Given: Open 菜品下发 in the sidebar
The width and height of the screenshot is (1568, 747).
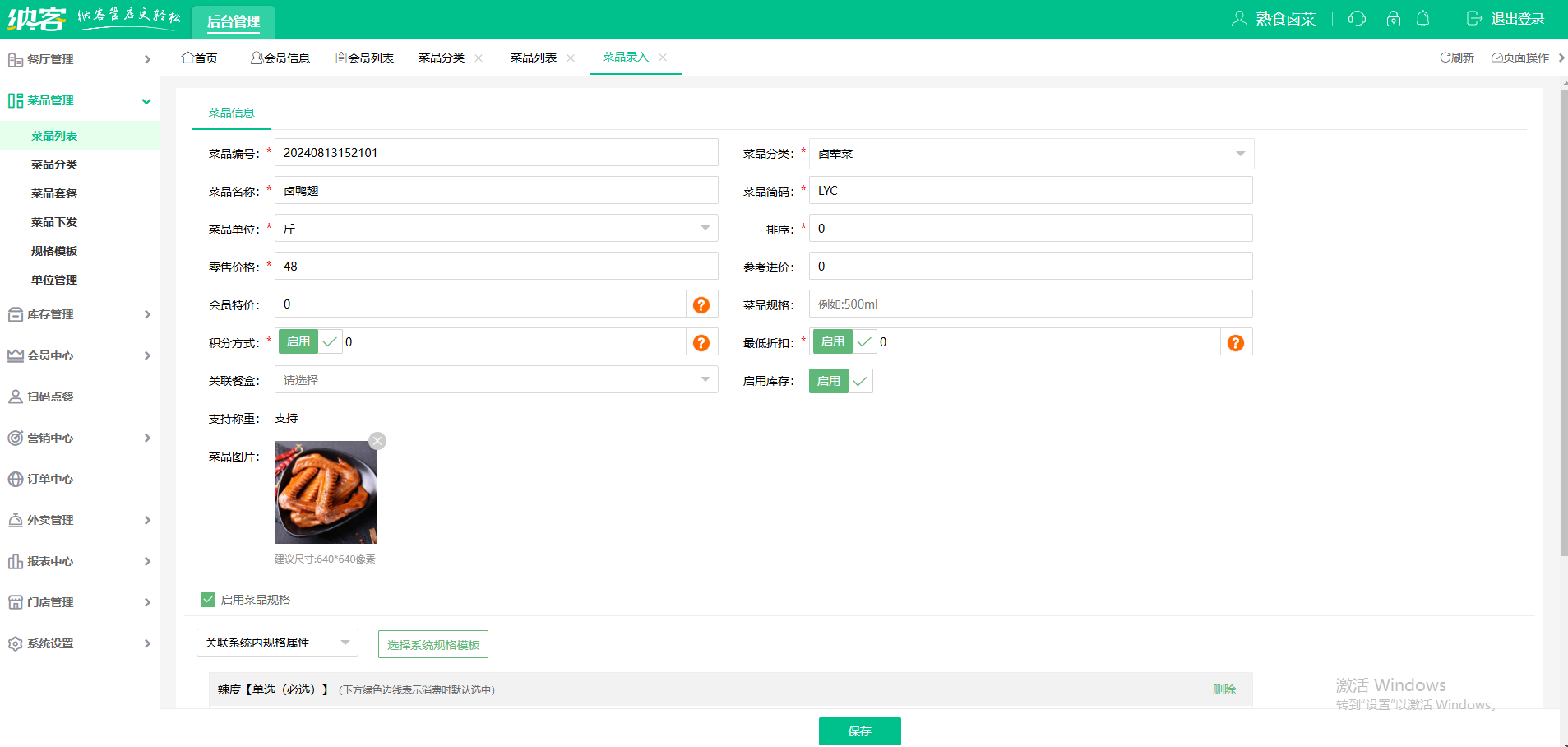Looking at the screenshot, I should [54, 222].
